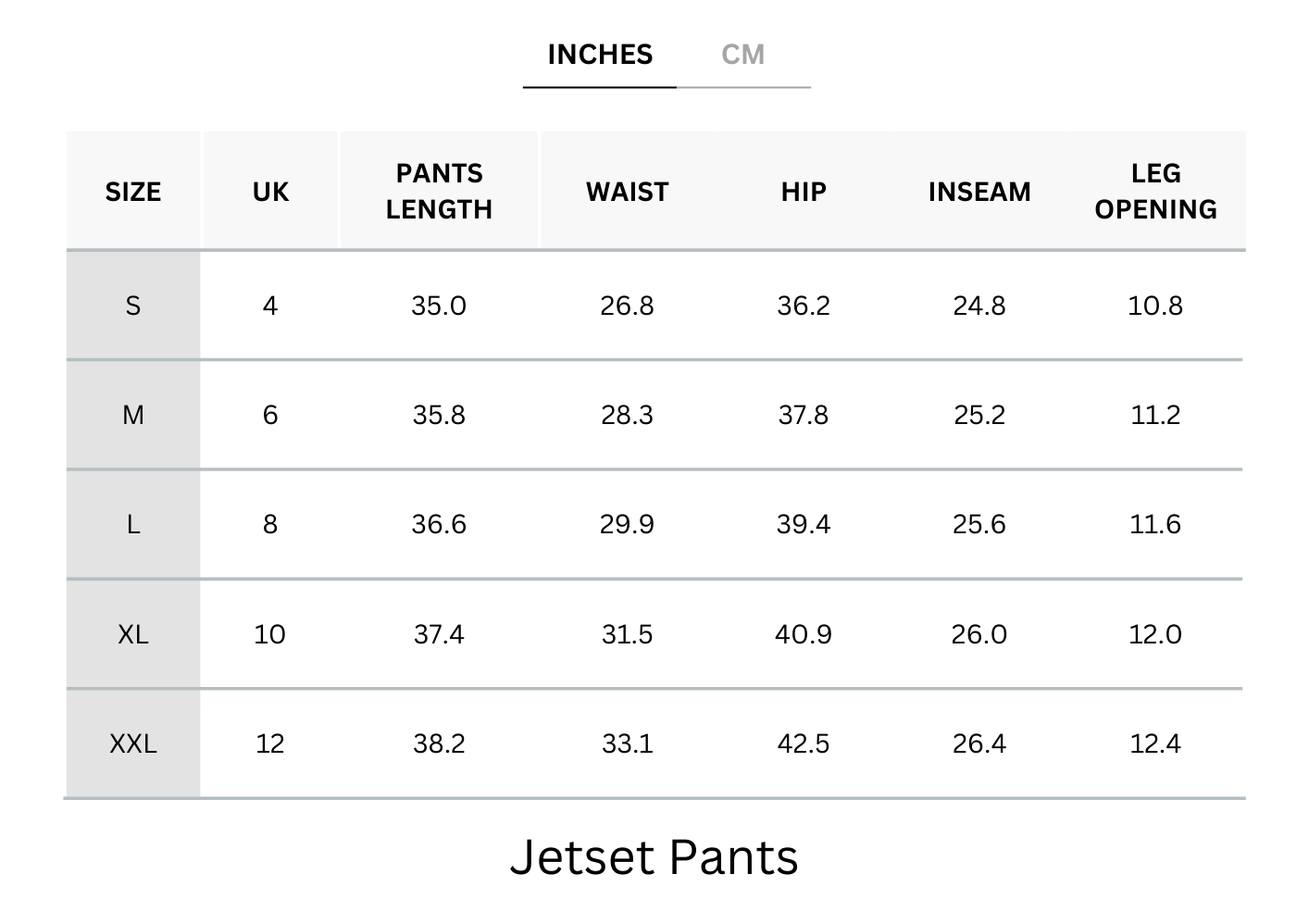Click the PANTS LENGTH column header
This screenshot has height=924, width=1309.
click(439, 192)
